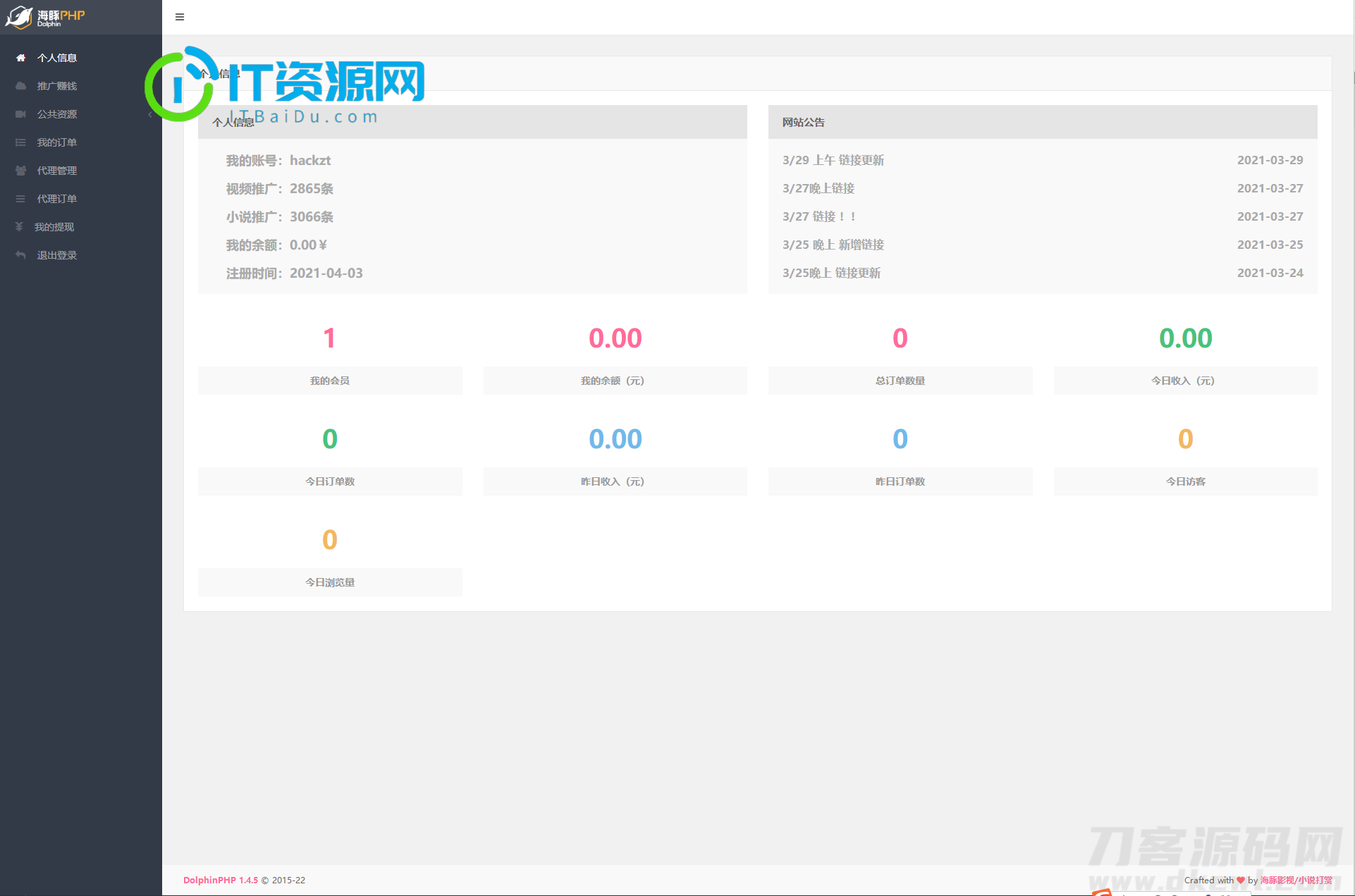Click the video camera icon beside 公共资源
This screenshot has width=1355, height=896.
coord(20,114)
